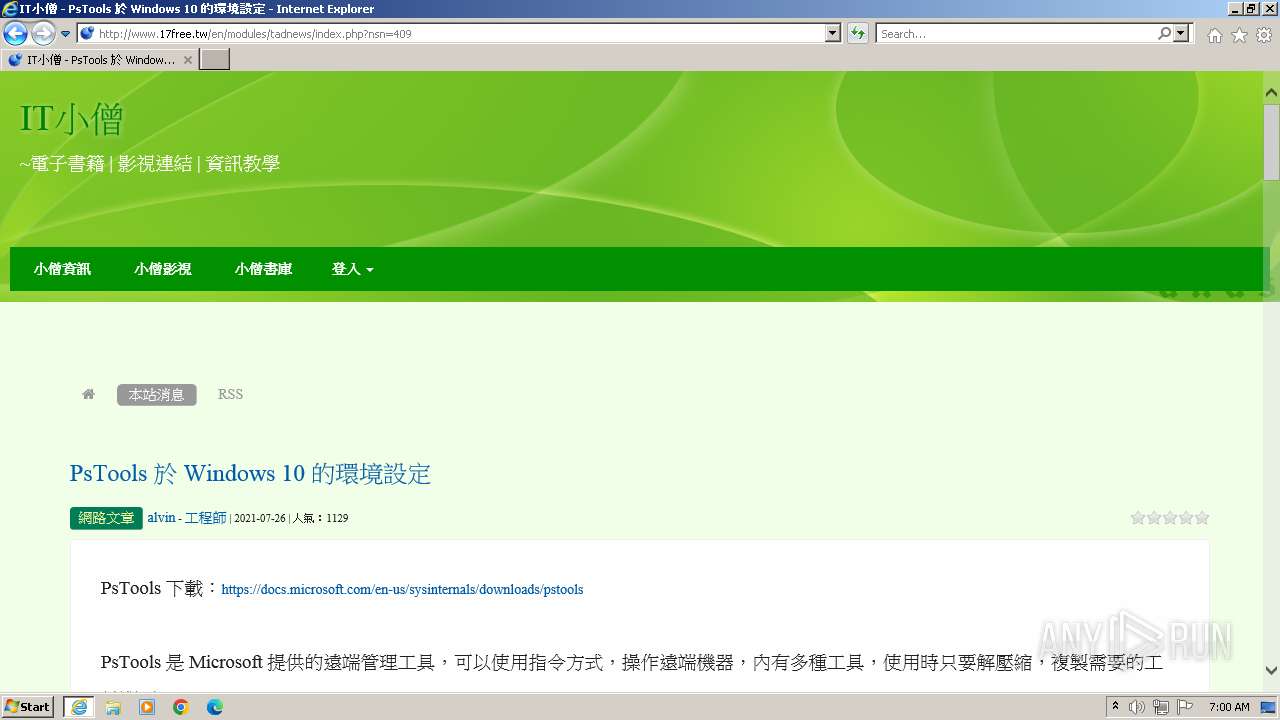The image size is (1280, 720).
Task: Open Microsoft Edge from the taskbar
Action: click(215, 707)
